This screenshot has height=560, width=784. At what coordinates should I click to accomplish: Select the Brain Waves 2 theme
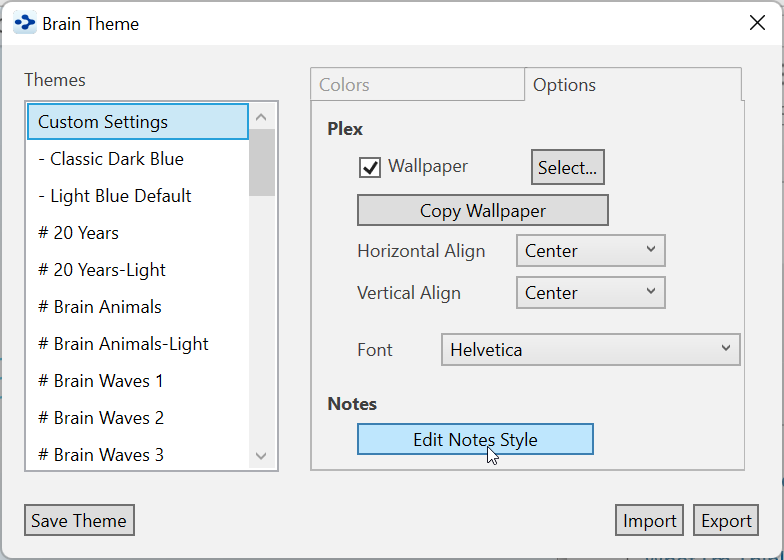(x=101, y=418)
